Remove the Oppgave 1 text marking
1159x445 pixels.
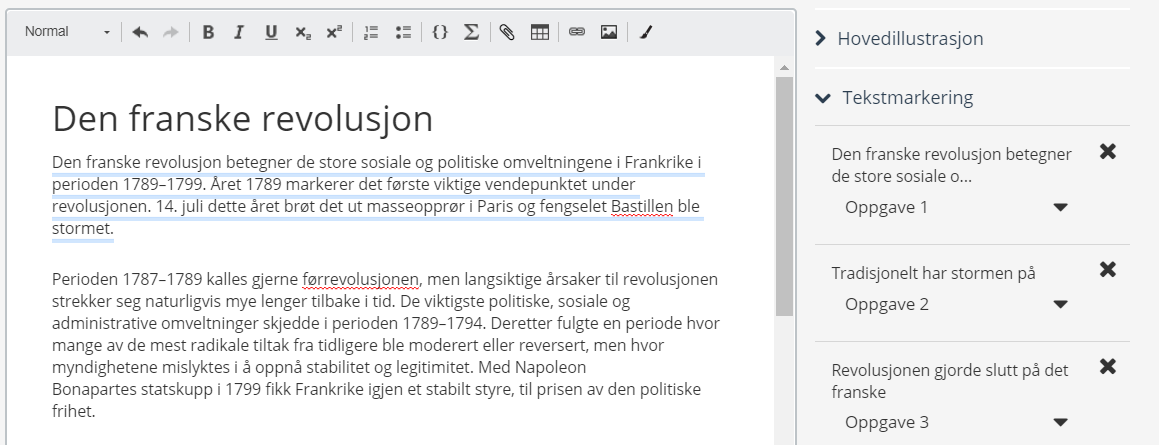[x=1107, y=152]
